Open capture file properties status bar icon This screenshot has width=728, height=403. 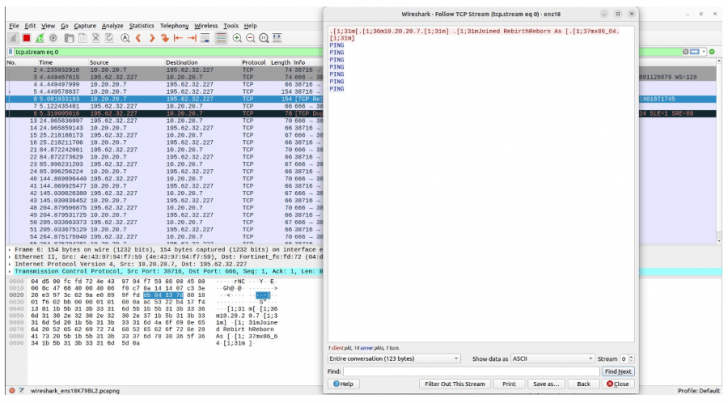21,391
